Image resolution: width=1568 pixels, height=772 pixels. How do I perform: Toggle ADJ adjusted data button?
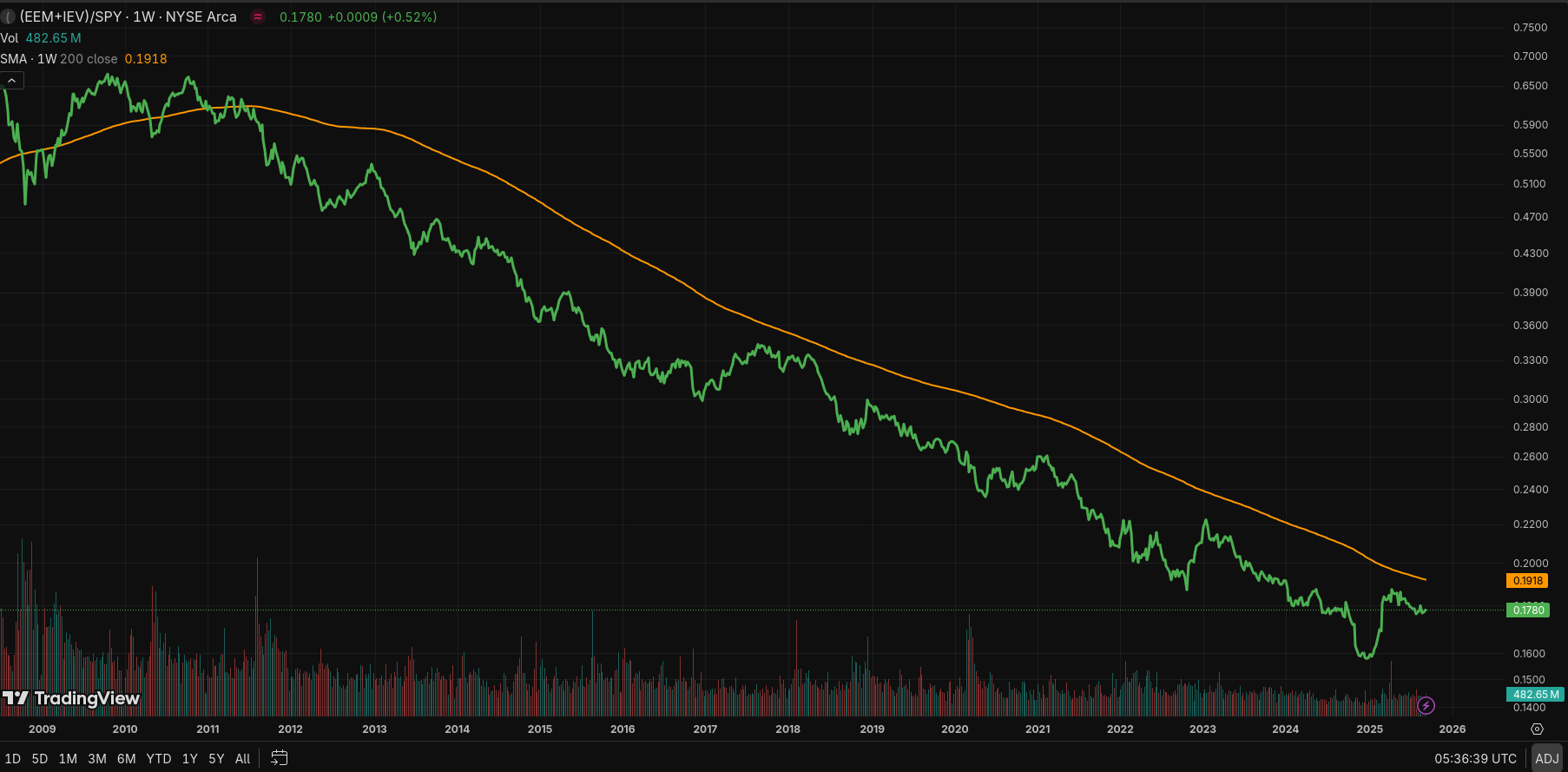click(x=1547, y=758)
